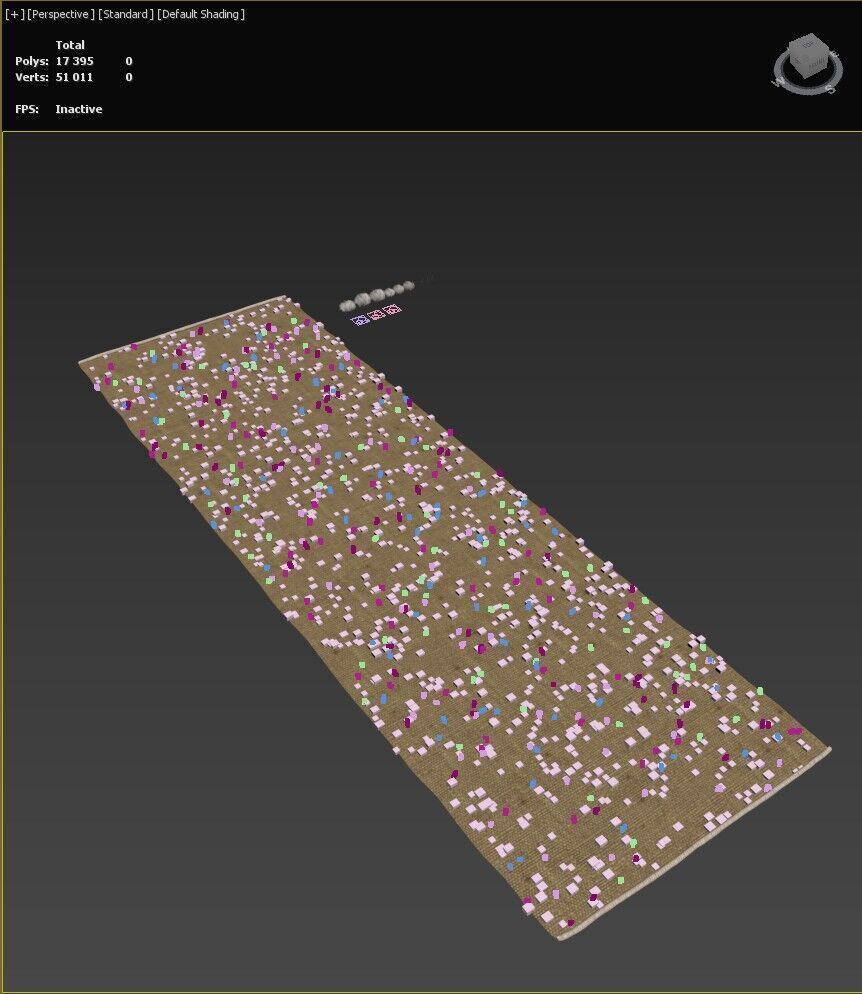Click the Polys value 17 395
The width and height of the screenshot is (862, 994).
(74, 61)
